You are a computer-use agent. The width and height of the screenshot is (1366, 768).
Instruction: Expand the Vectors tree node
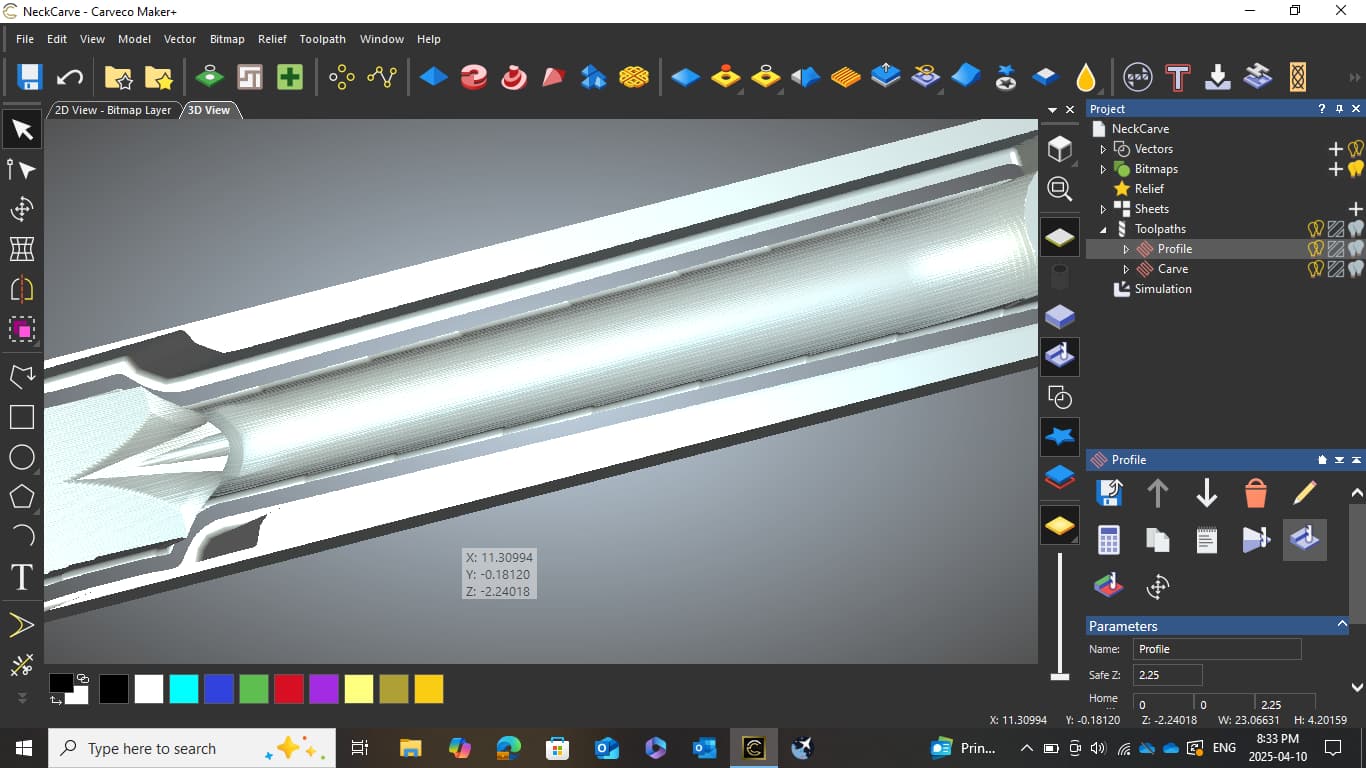(1103, 149)
